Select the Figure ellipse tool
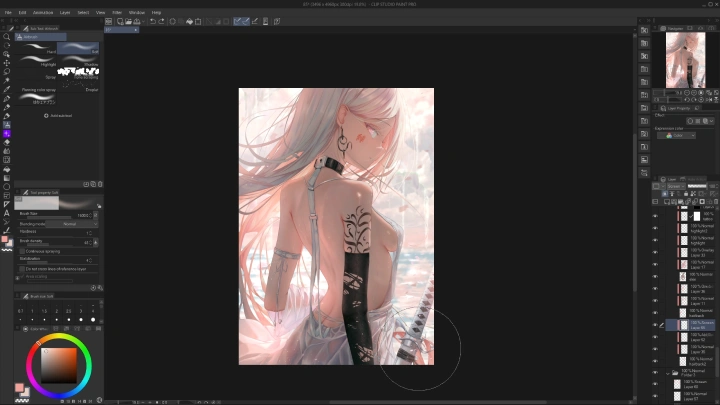 [x=6, y=187]
